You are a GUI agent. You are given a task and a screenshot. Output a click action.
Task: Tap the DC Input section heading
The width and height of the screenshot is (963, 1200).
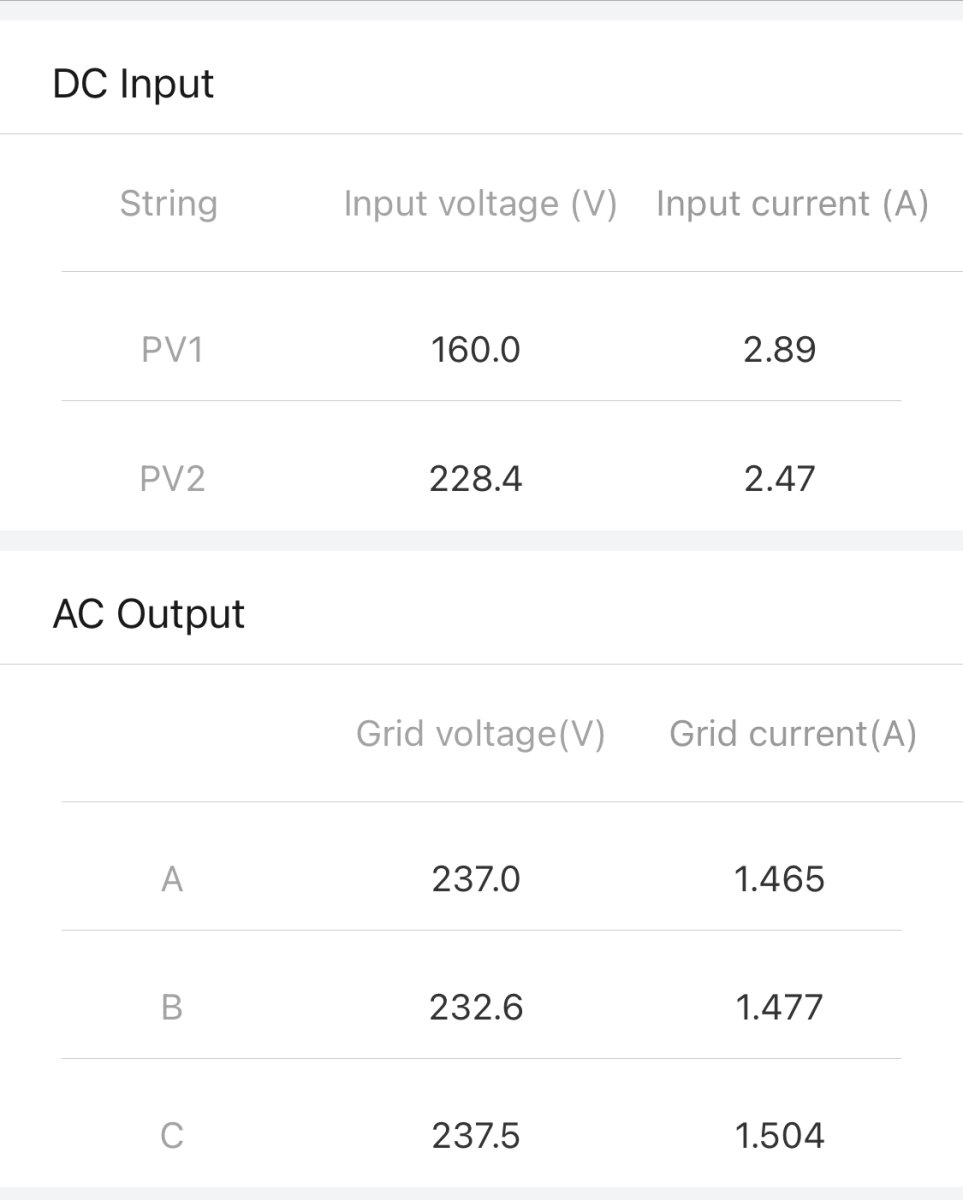point(133,84)
